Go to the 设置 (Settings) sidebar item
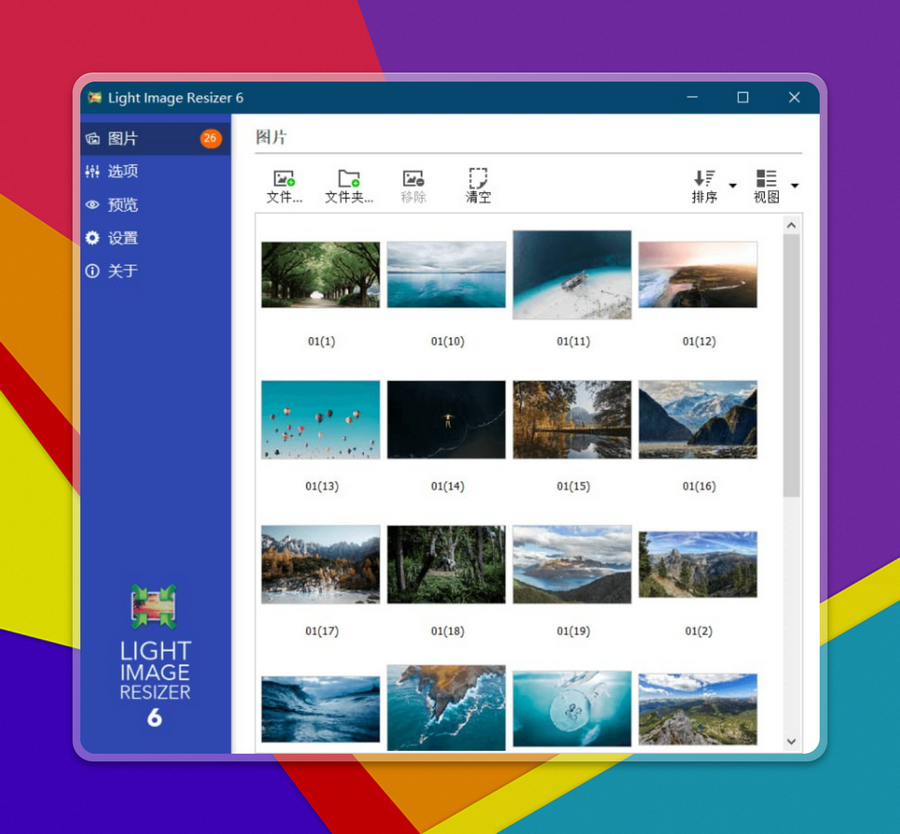Screen dimensions: 900x834 123,238
